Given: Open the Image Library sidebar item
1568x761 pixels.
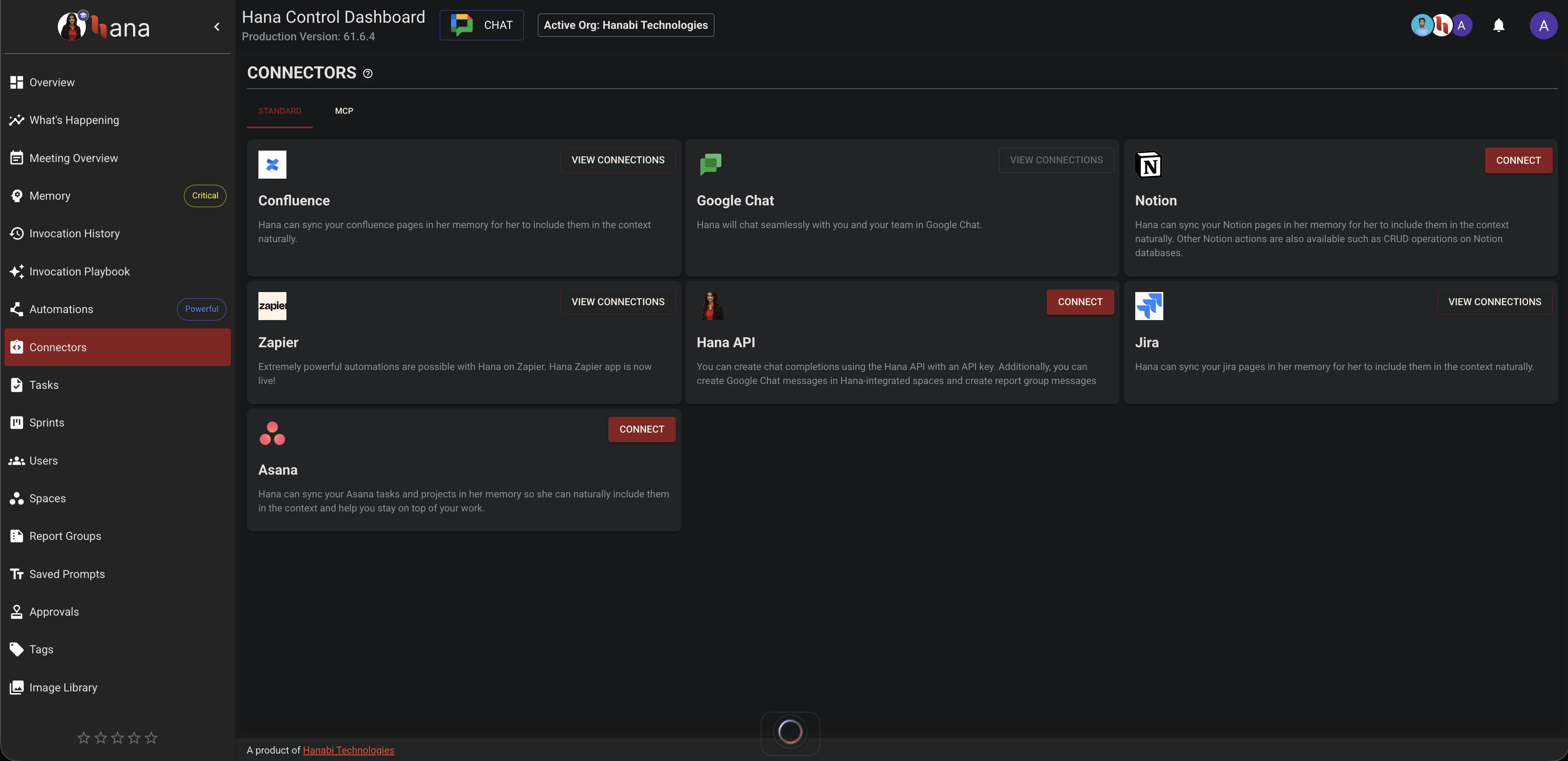Looking at the screenshot, I should pos(64,687).
